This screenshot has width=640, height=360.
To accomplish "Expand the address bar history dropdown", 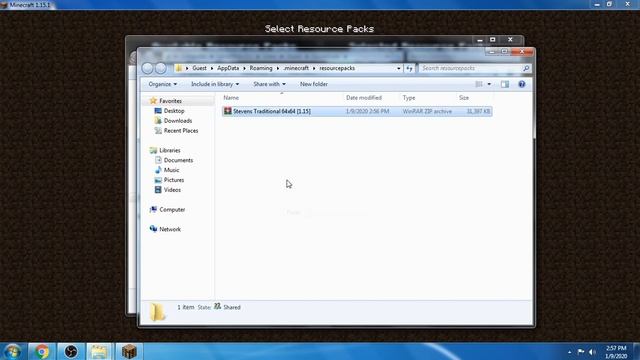I will [398, 69].
